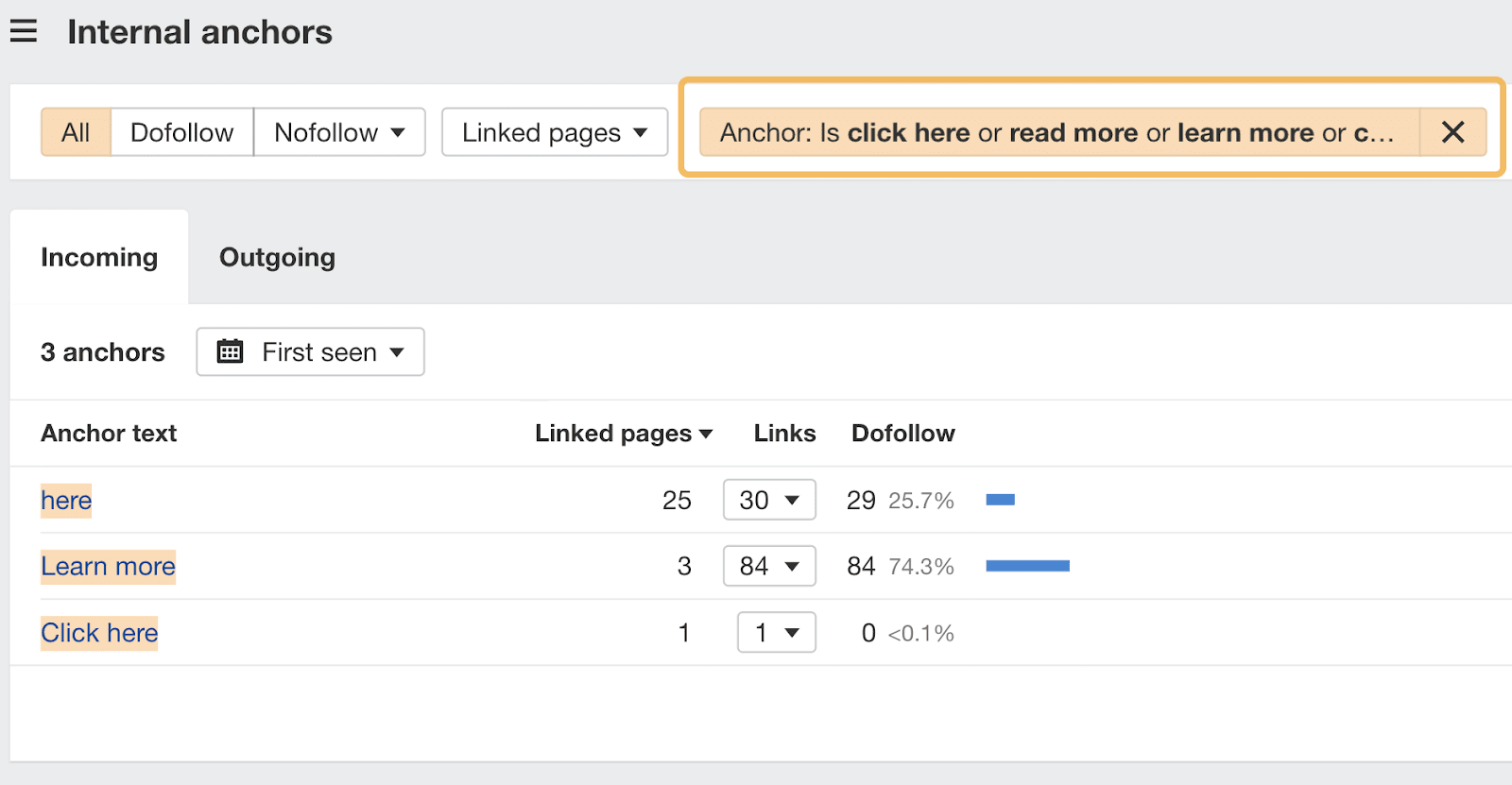The image size is (1512, 785).
Task: Click the 'Learn more' anchor link
Action: point(107,566)
